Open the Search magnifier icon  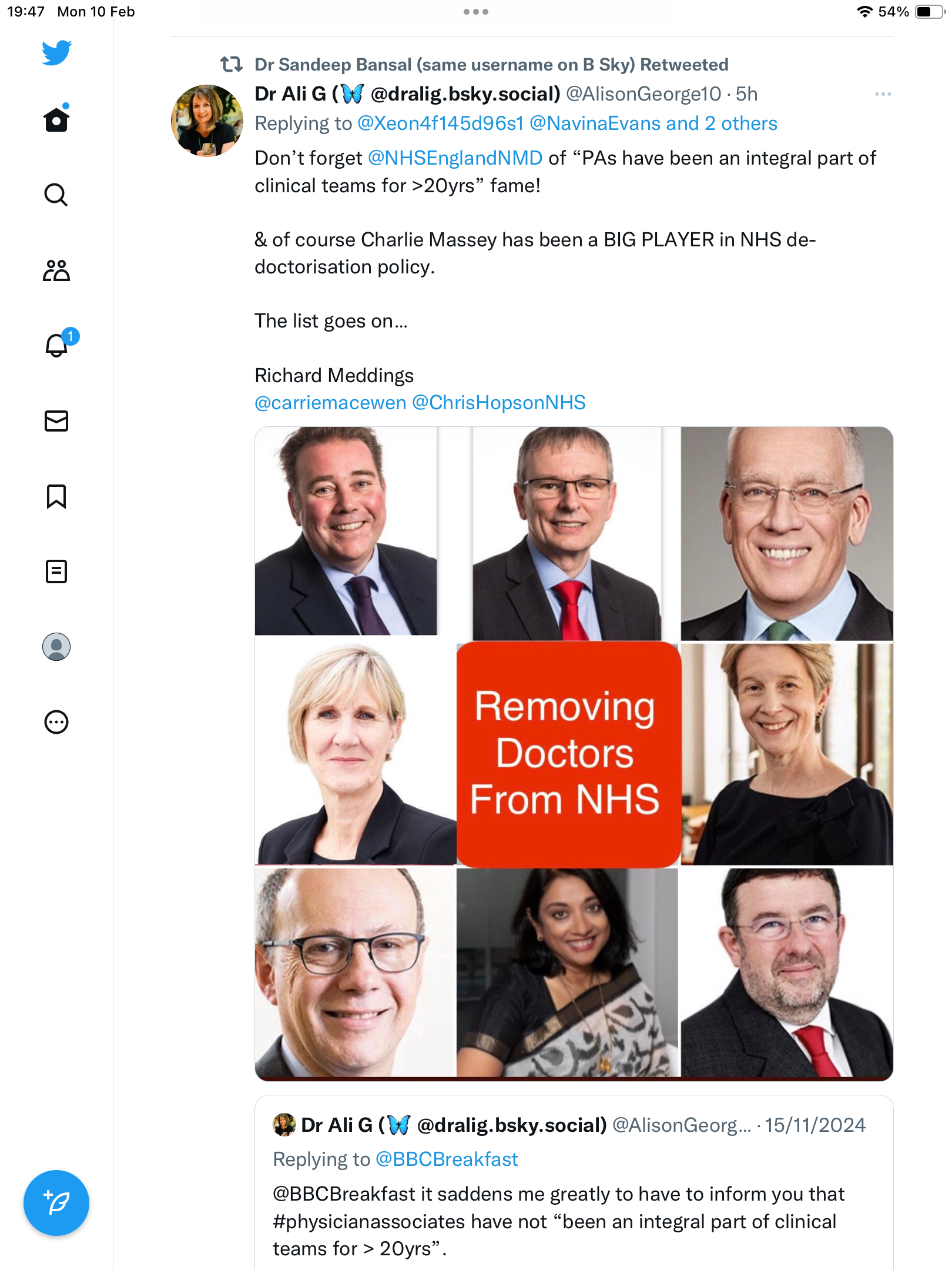click(56, 195)
